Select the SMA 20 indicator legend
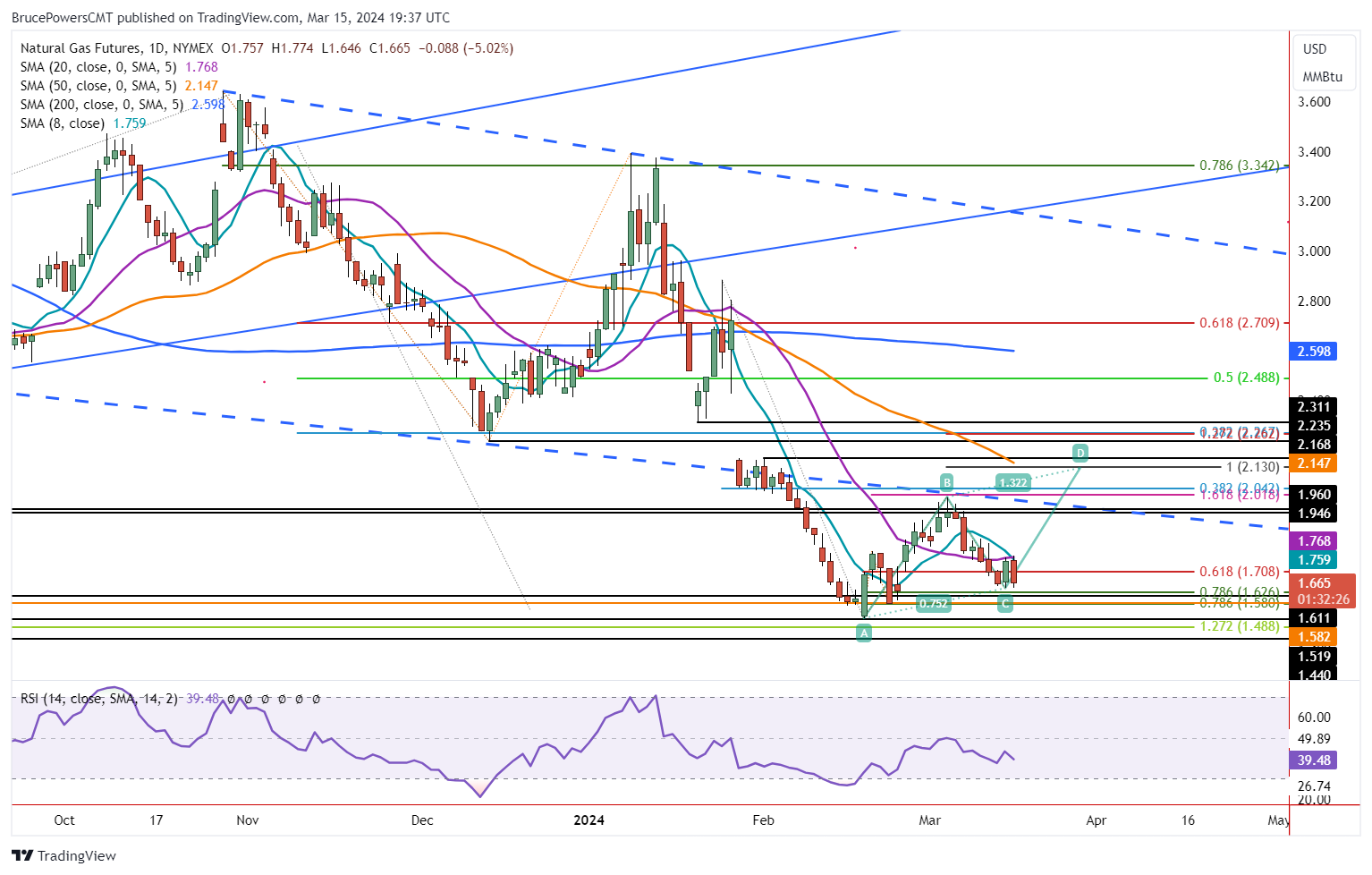The image size is (1372, 875). pyautogui.click(x=119, y=67)
